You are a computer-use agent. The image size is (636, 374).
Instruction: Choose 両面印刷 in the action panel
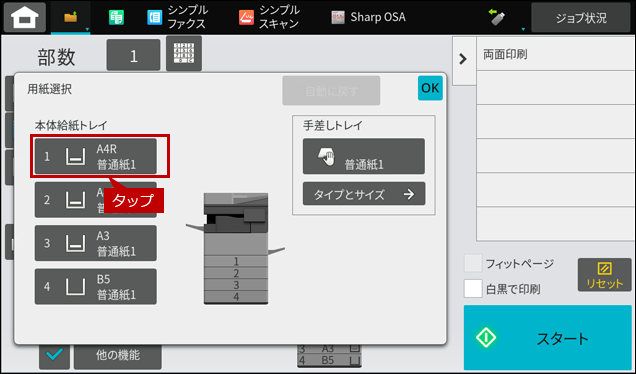(x=556, y=54)
